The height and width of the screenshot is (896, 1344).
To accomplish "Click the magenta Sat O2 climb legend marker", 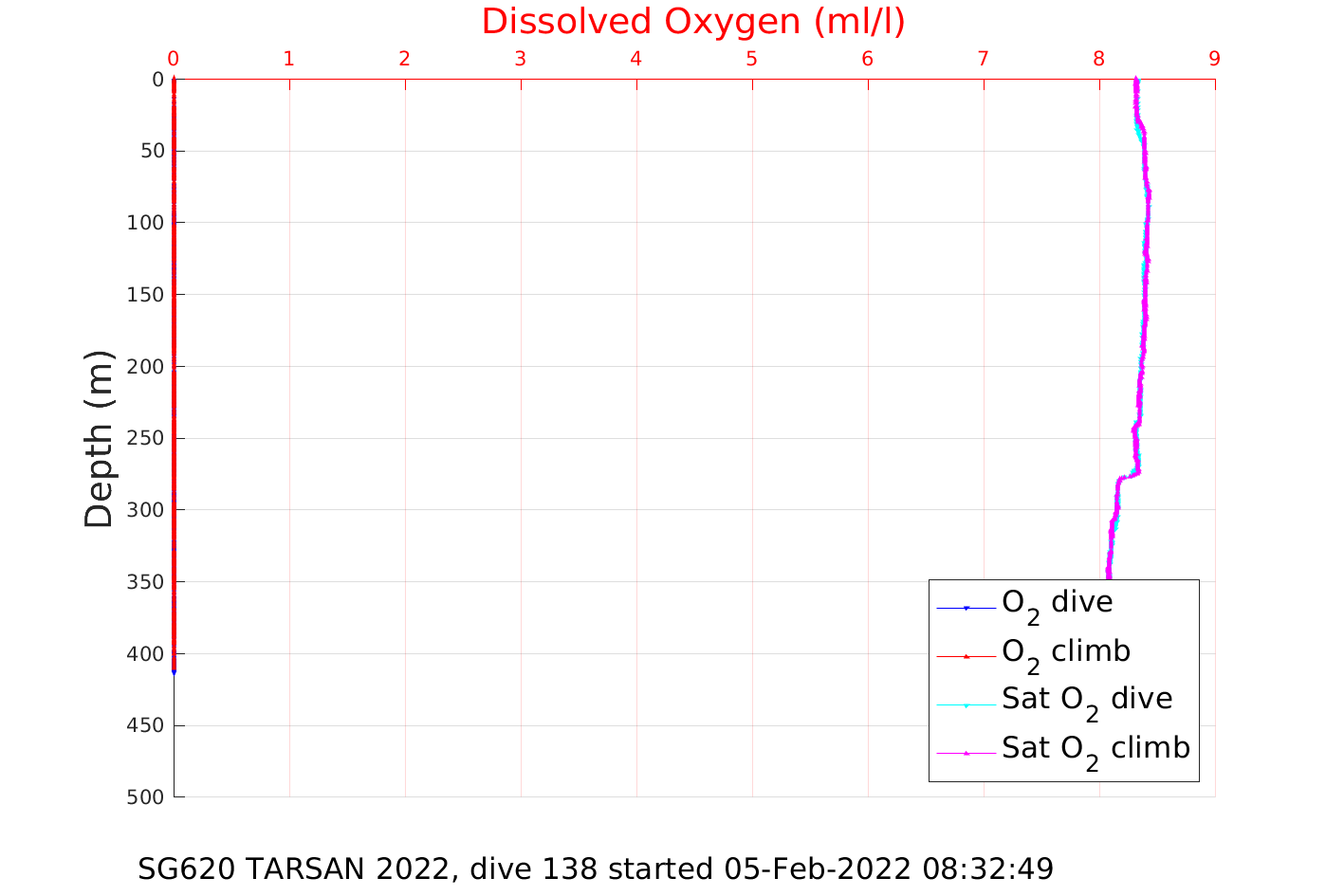I will tap(967, 753).
